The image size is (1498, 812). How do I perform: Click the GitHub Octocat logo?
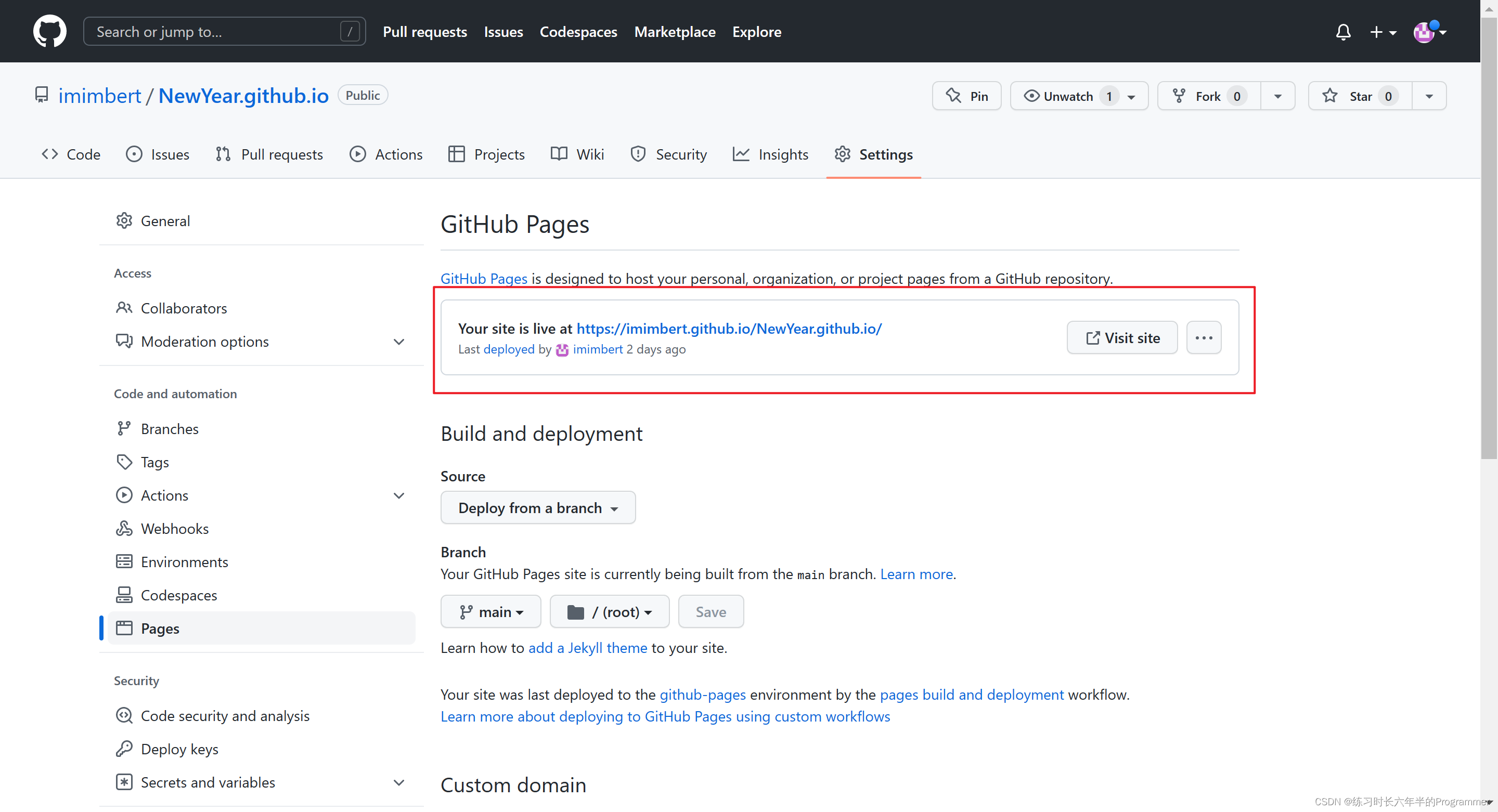tap(49, 31)
